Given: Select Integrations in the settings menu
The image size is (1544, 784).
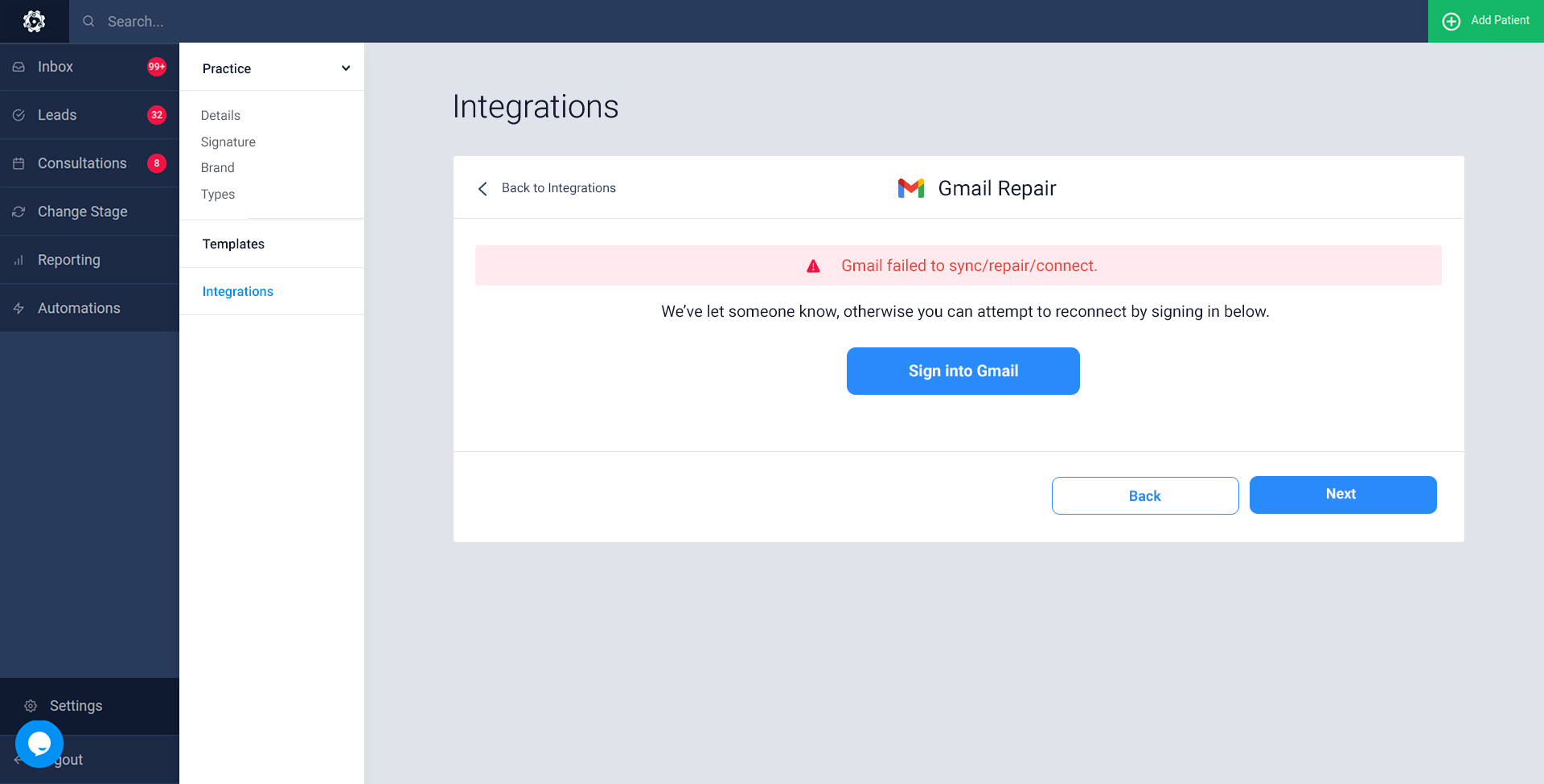Looking at the screenshot, I should click(237, 291).
